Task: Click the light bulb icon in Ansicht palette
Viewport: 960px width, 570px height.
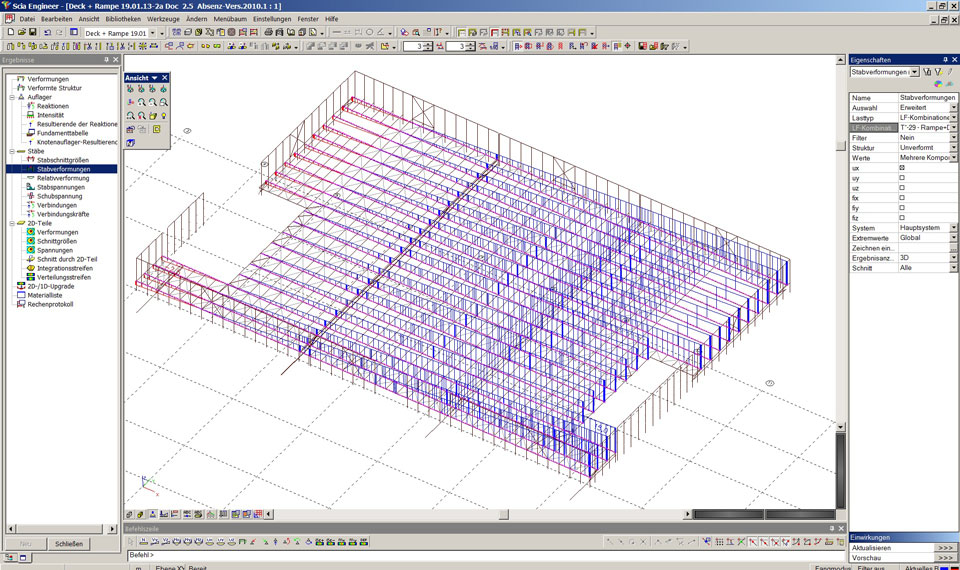Action: pyautogui.click(x=162, y=115)
